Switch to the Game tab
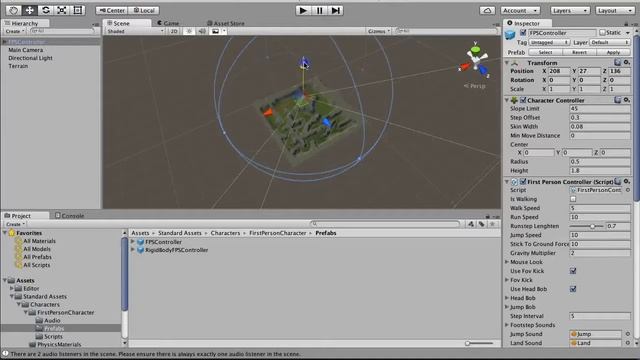The height and width of the screenshot is (360, 640). [168, 23]
